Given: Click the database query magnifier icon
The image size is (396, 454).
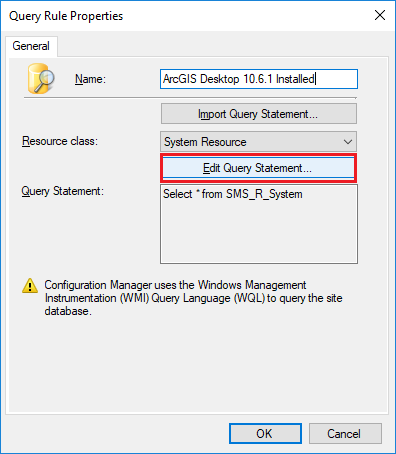Looking at the screenshot, I should click(x=41, y=79).
